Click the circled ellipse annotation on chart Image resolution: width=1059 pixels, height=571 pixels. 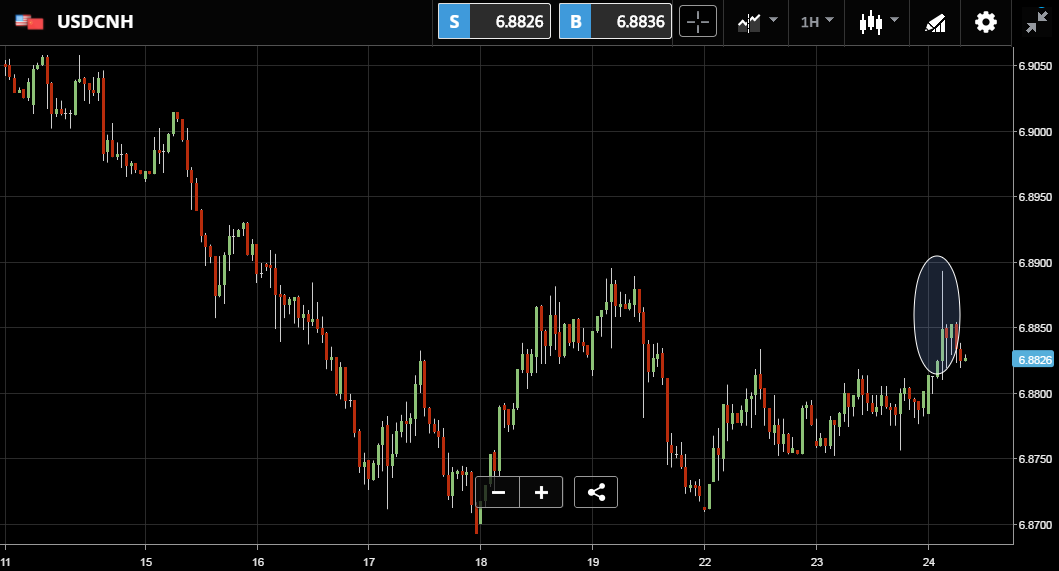[x=937, y=315]
